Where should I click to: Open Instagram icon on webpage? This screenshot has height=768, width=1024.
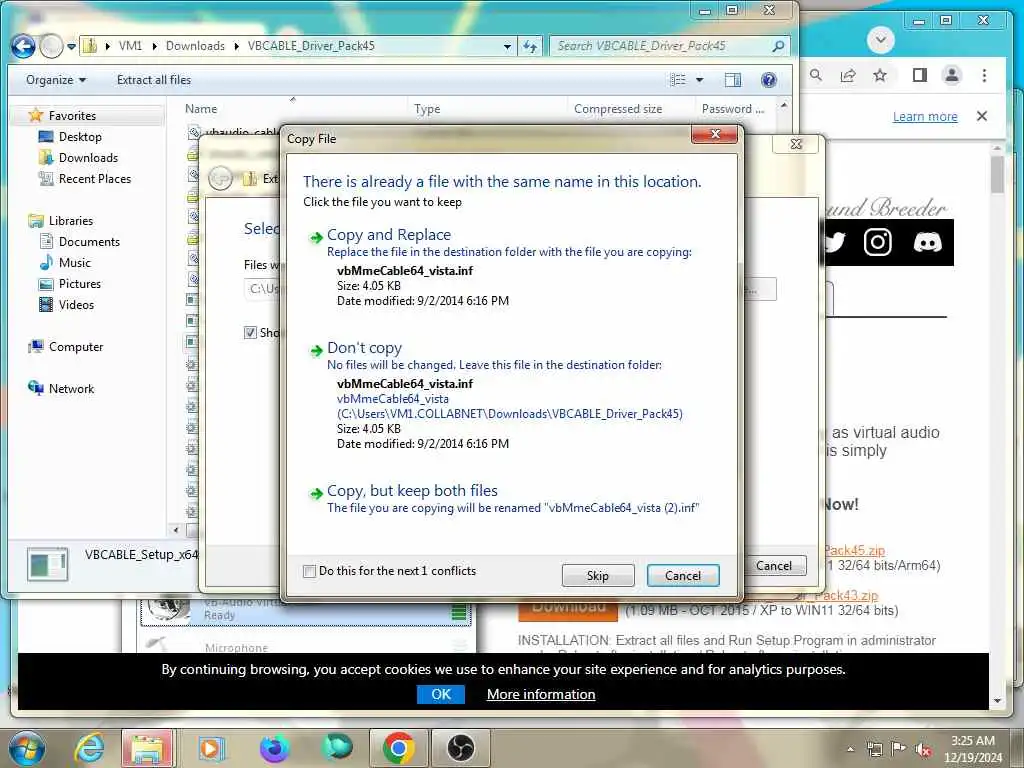pyautogui.click(x=878, y=242)
